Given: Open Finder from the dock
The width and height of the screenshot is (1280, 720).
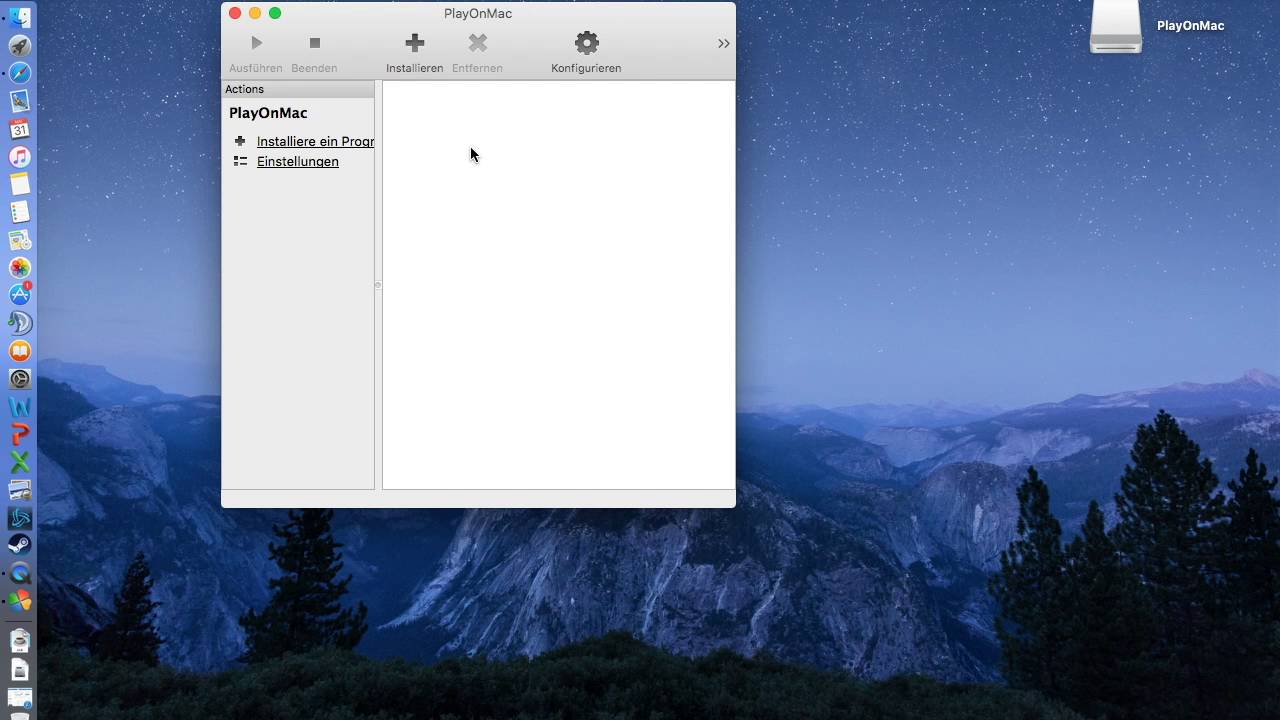Looking at the screenshot, I should point(20,17).
